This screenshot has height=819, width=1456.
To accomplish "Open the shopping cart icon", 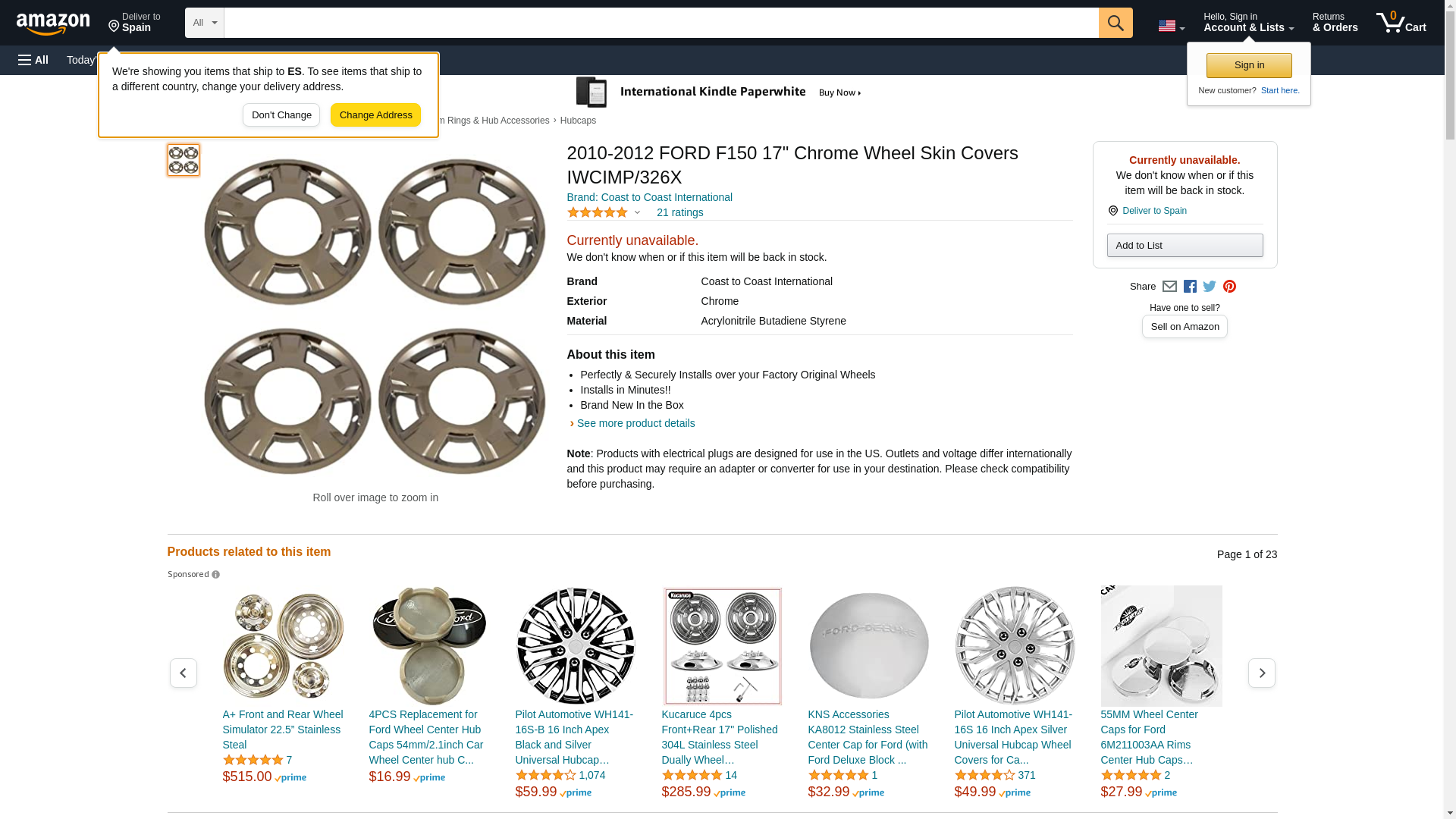I will (1401, 23).
